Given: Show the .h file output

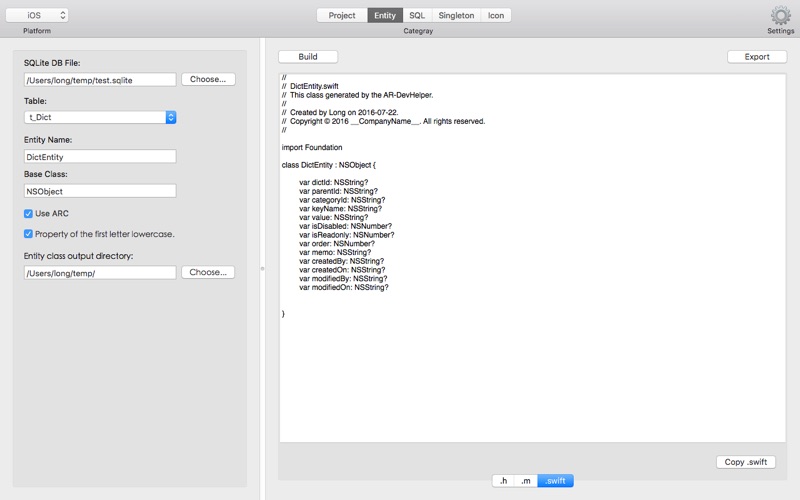Looking at the screenshot, I should pos(503,481).
